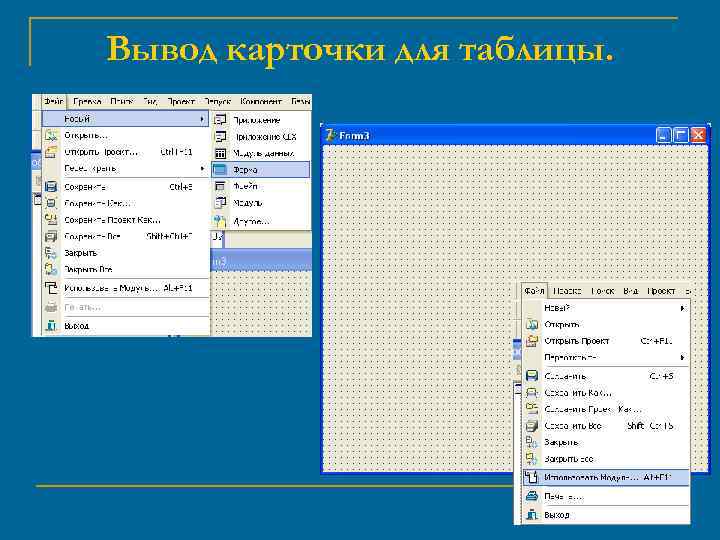Open Правка in the left menu bar
The width and height of the screenshot is (720, 540).
tap(87, 101)
